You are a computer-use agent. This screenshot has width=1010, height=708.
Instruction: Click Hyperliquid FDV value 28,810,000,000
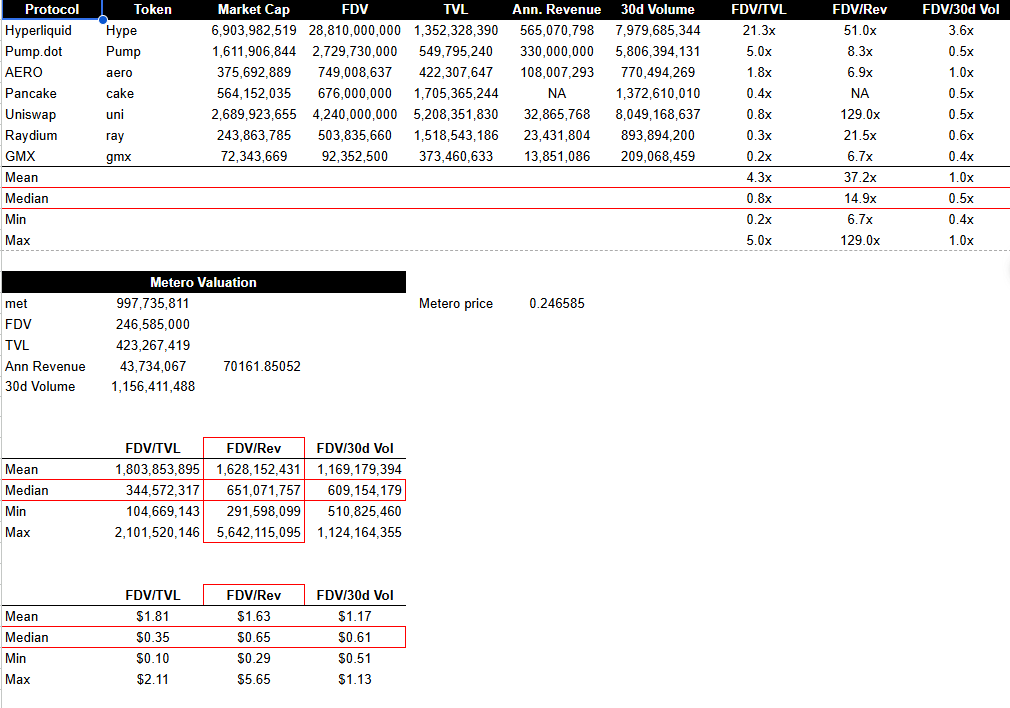(355, 30)
